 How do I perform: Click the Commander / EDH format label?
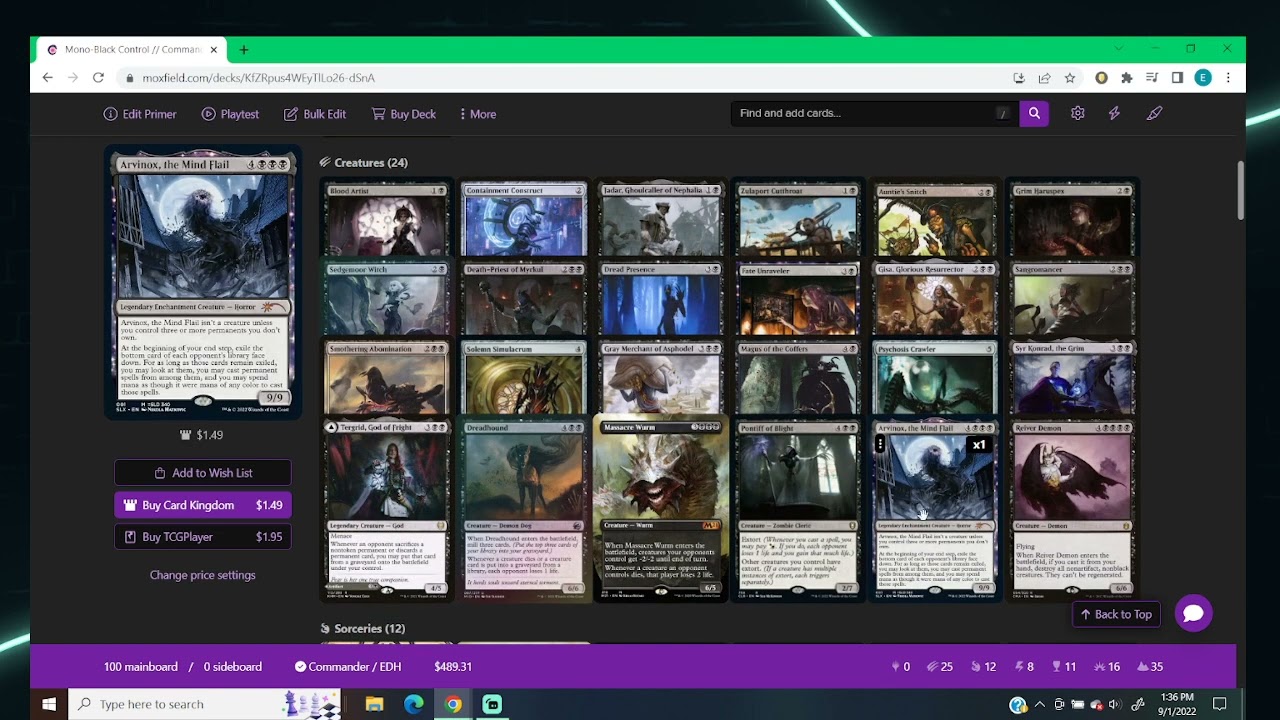tap(348, 666)
